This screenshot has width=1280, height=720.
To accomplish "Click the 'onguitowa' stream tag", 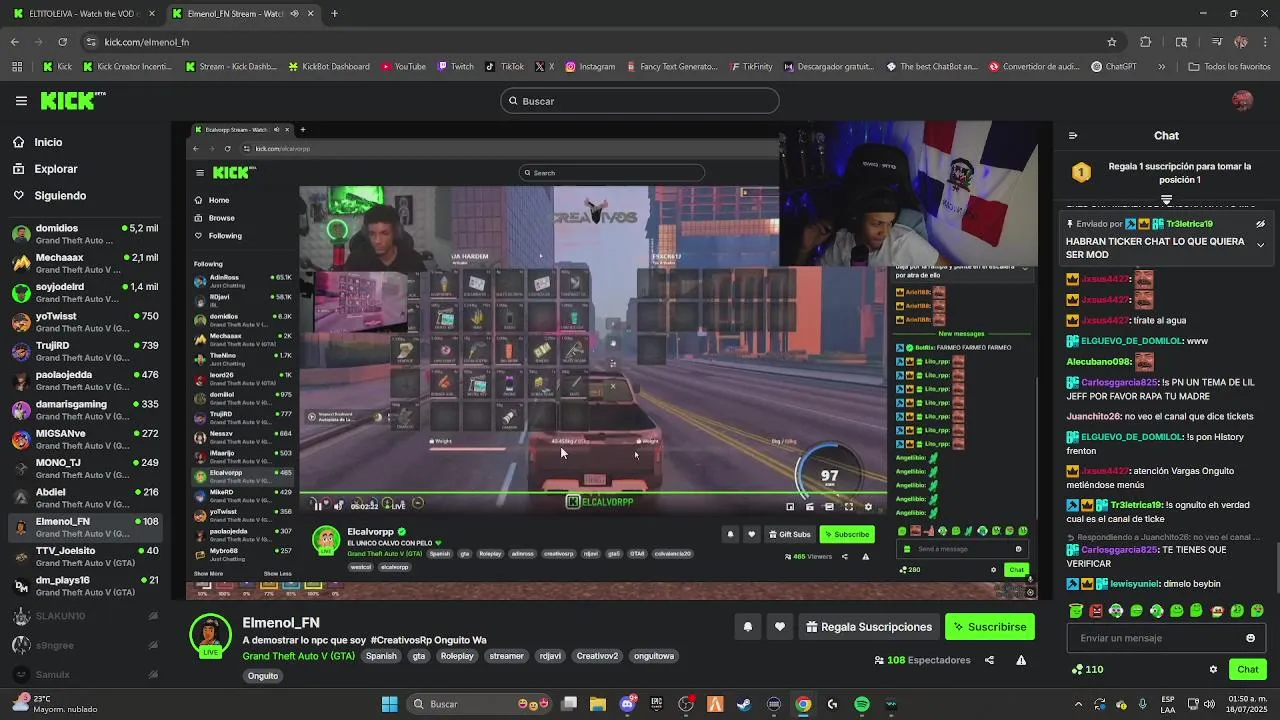I will tap(653, 656).
